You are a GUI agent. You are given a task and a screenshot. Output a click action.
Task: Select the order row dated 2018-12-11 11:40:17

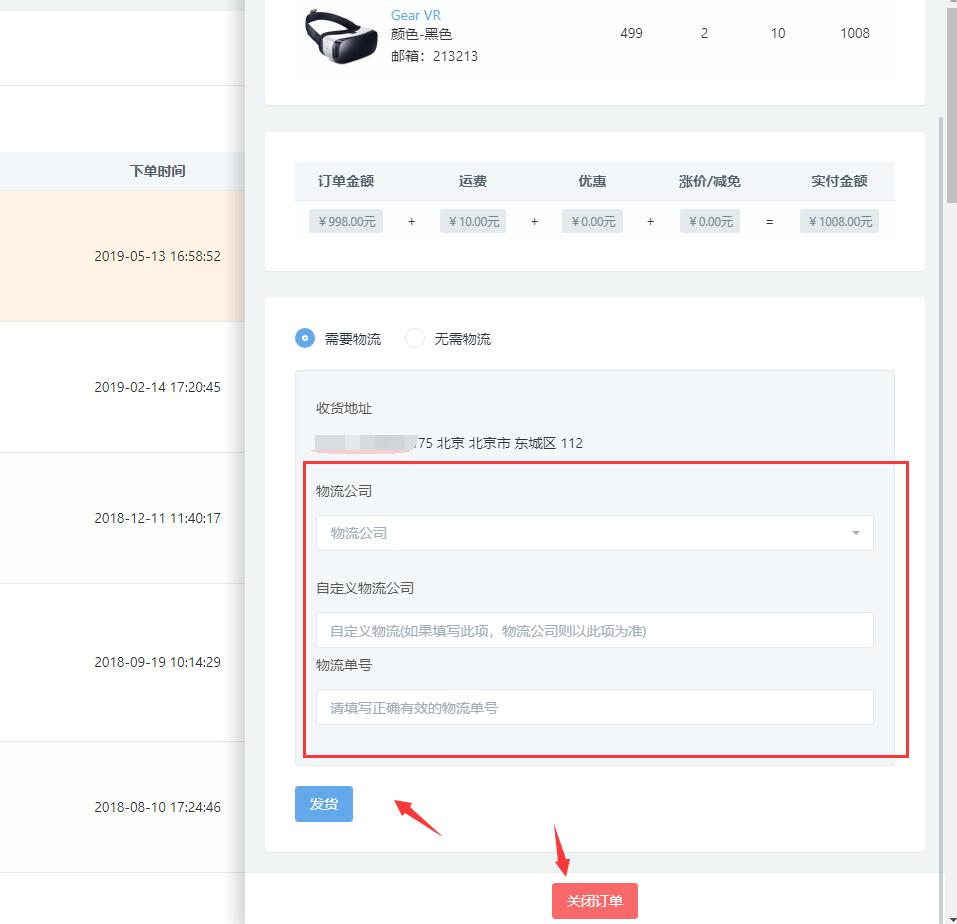pyautogui.click(x=122, y=518)
